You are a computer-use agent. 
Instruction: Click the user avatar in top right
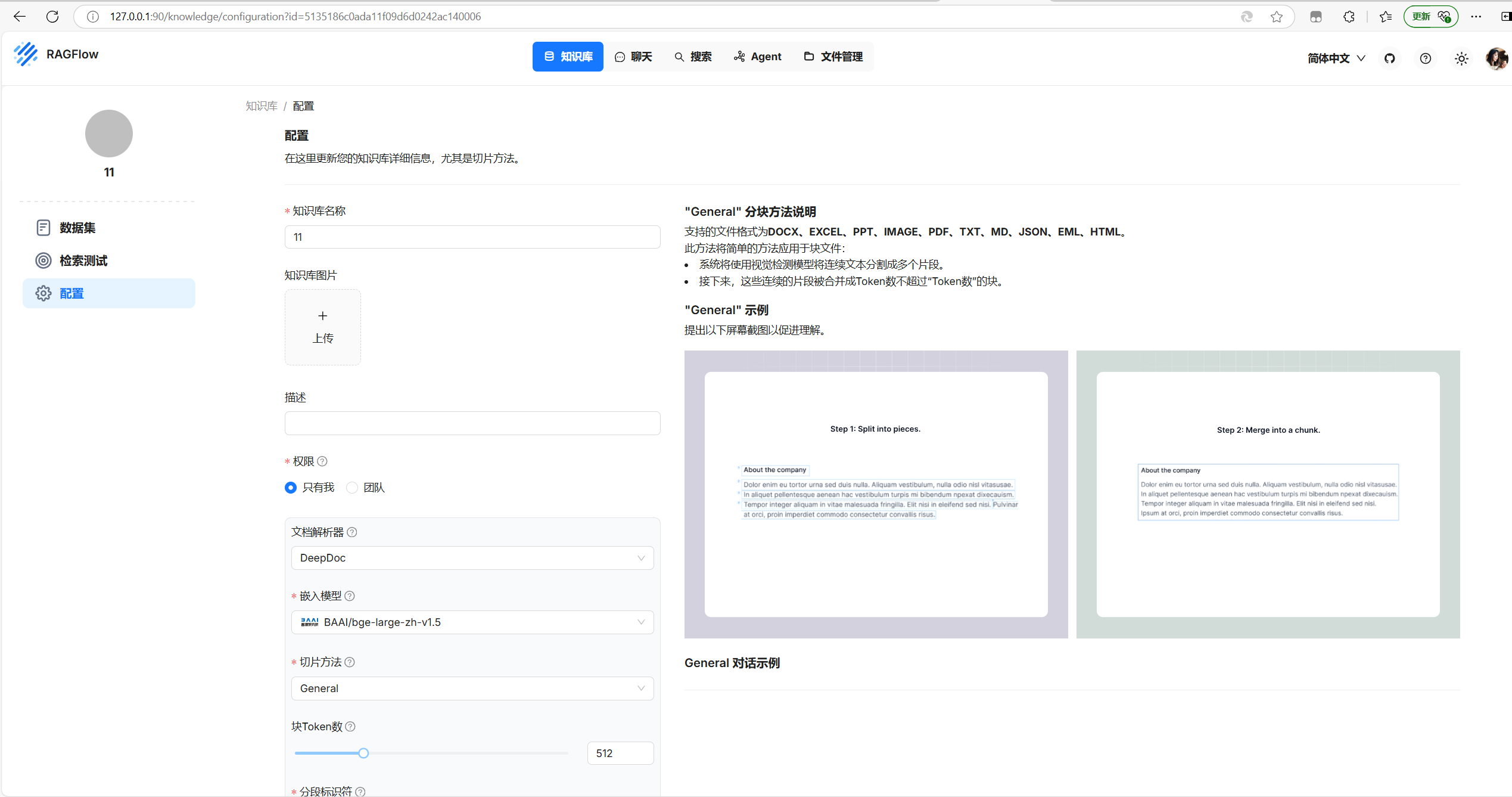(1496, 58)
